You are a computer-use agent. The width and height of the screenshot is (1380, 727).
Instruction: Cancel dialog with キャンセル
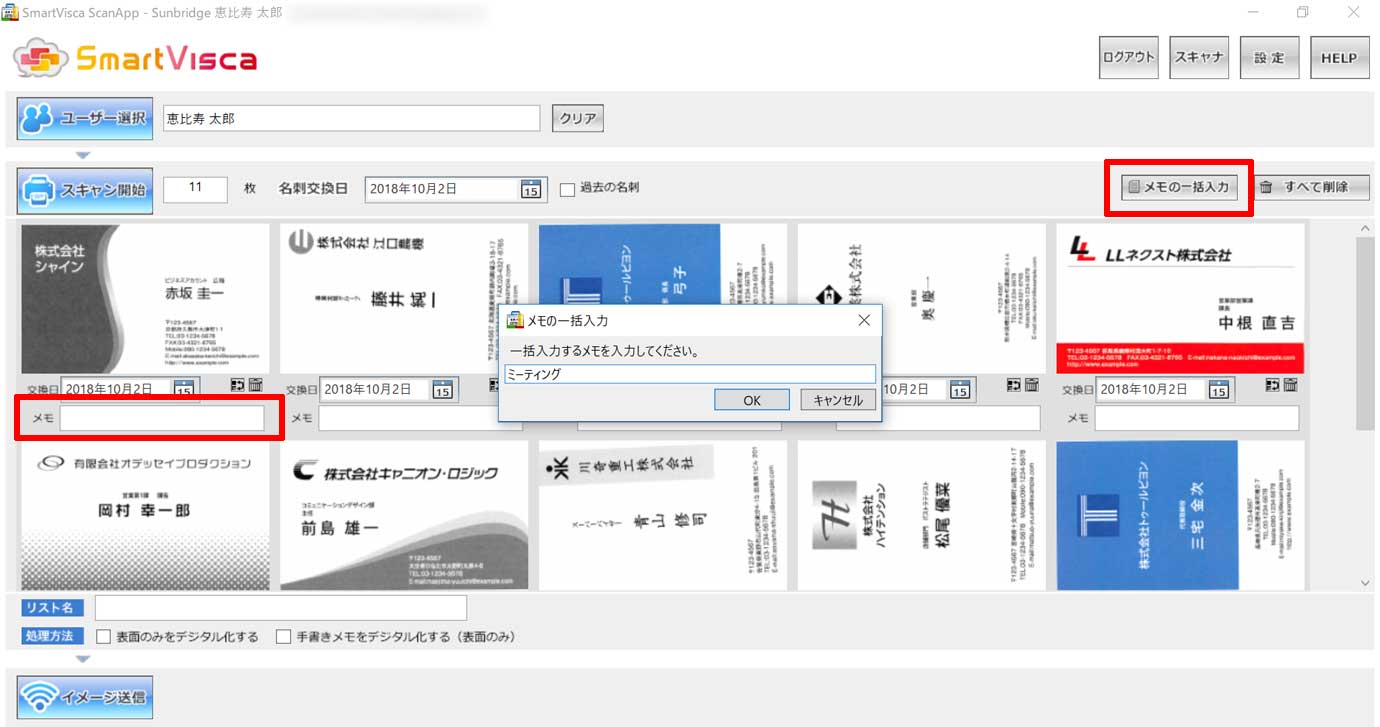coord(838,400)
